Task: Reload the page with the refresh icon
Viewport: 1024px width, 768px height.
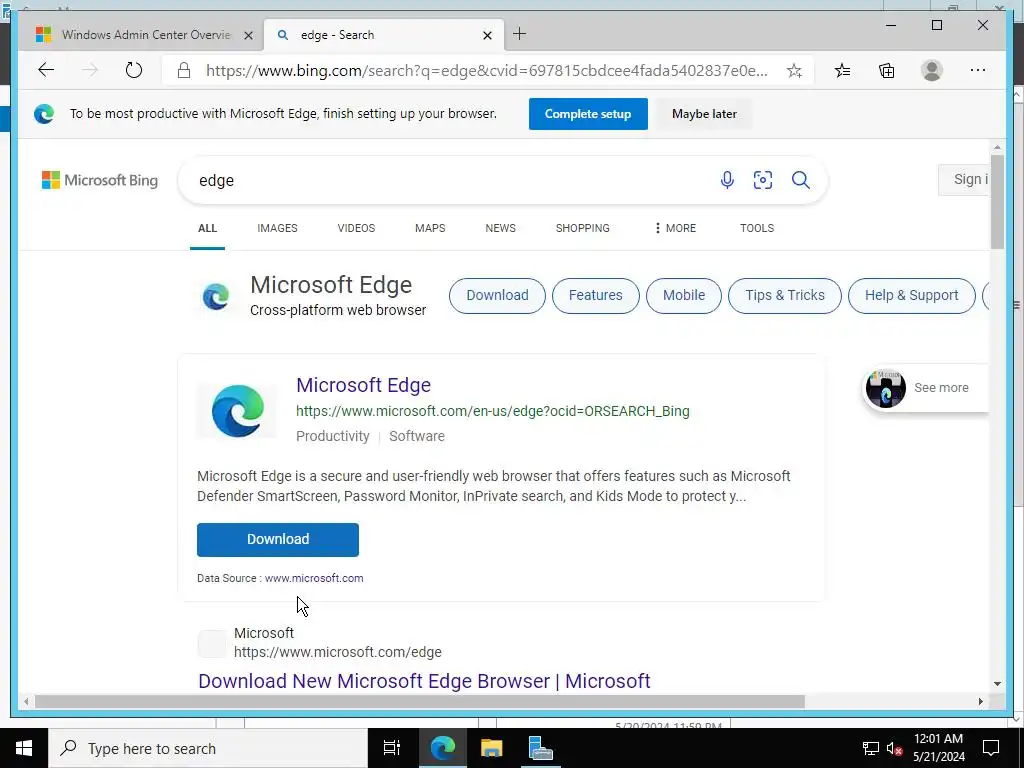Action: pos(134,70)
